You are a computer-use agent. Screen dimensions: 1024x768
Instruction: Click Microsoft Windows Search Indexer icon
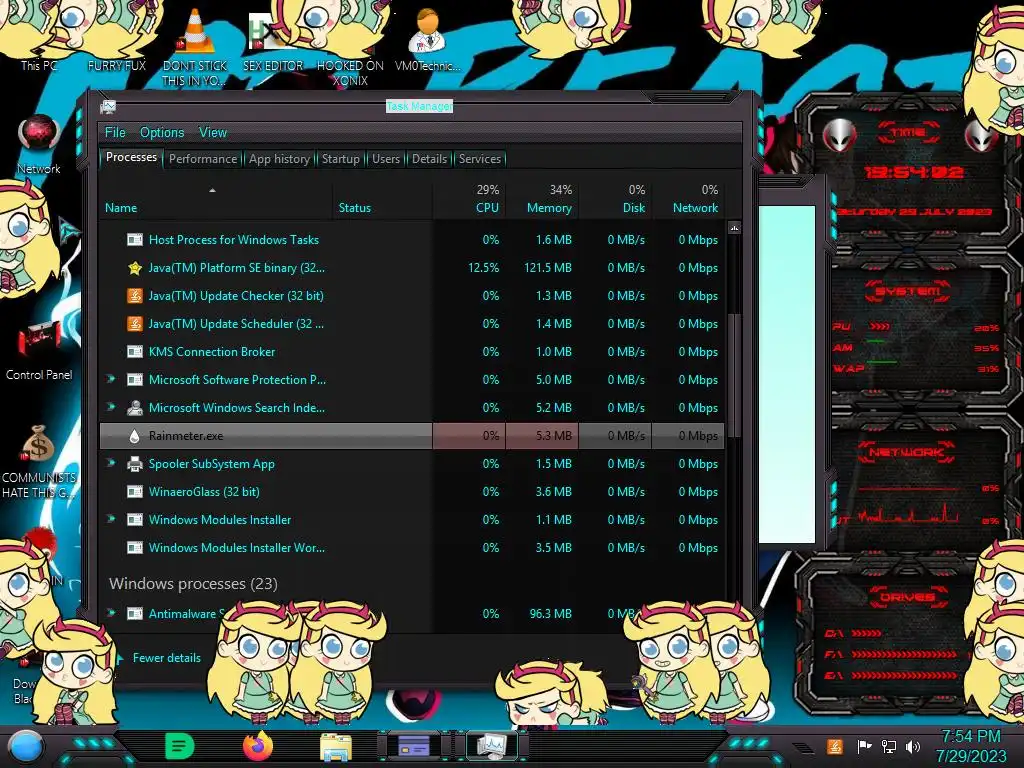pos(135,408)
